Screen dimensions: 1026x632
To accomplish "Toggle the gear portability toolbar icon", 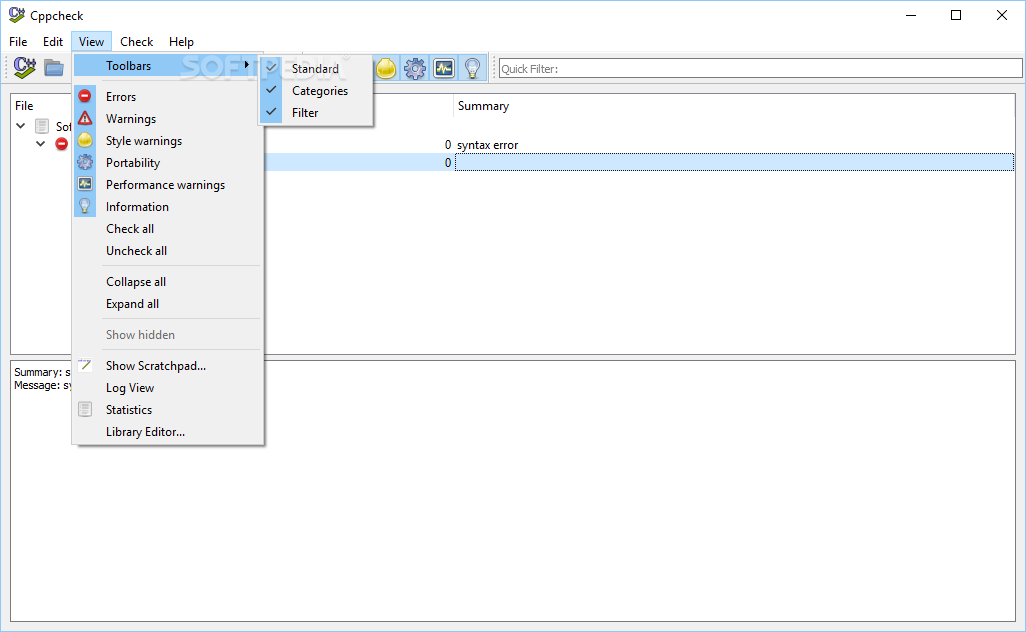I will pyautogui.click(x=415, y=68).
